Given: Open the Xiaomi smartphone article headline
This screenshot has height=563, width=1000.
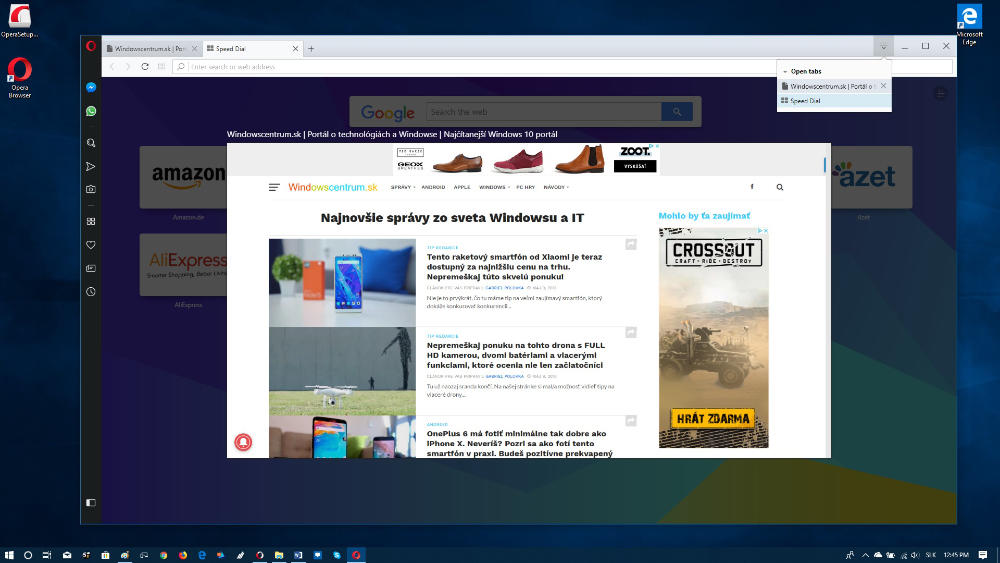Looking at the screenshot, I should 514,267.
